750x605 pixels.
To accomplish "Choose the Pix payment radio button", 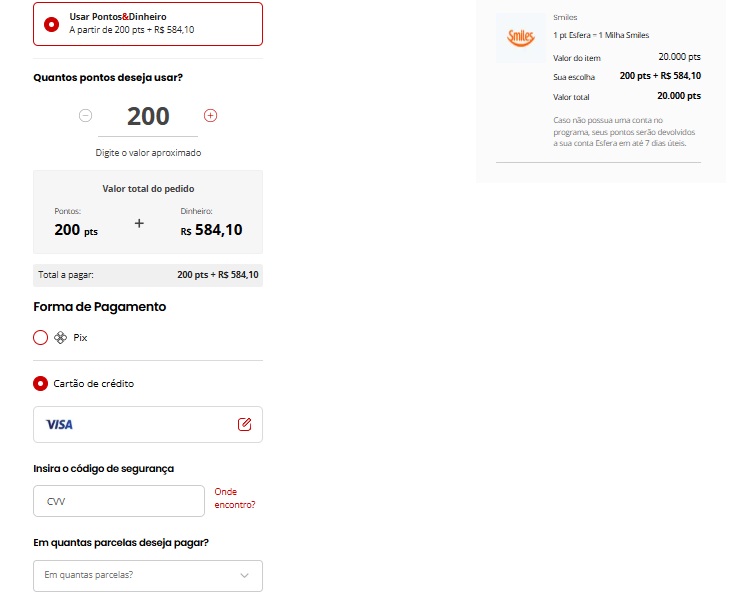I will point(40,338).
